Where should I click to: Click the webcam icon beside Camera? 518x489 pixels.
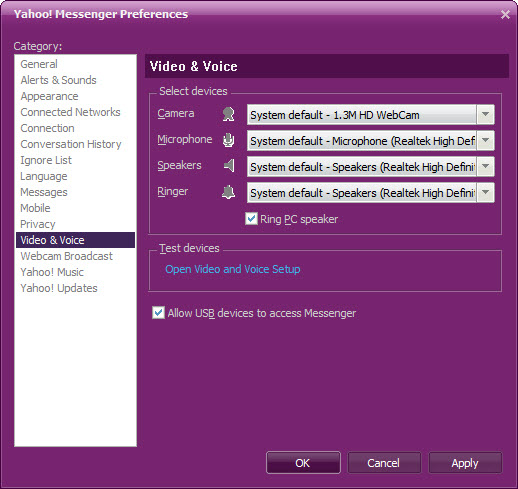[x=229, y=114]
